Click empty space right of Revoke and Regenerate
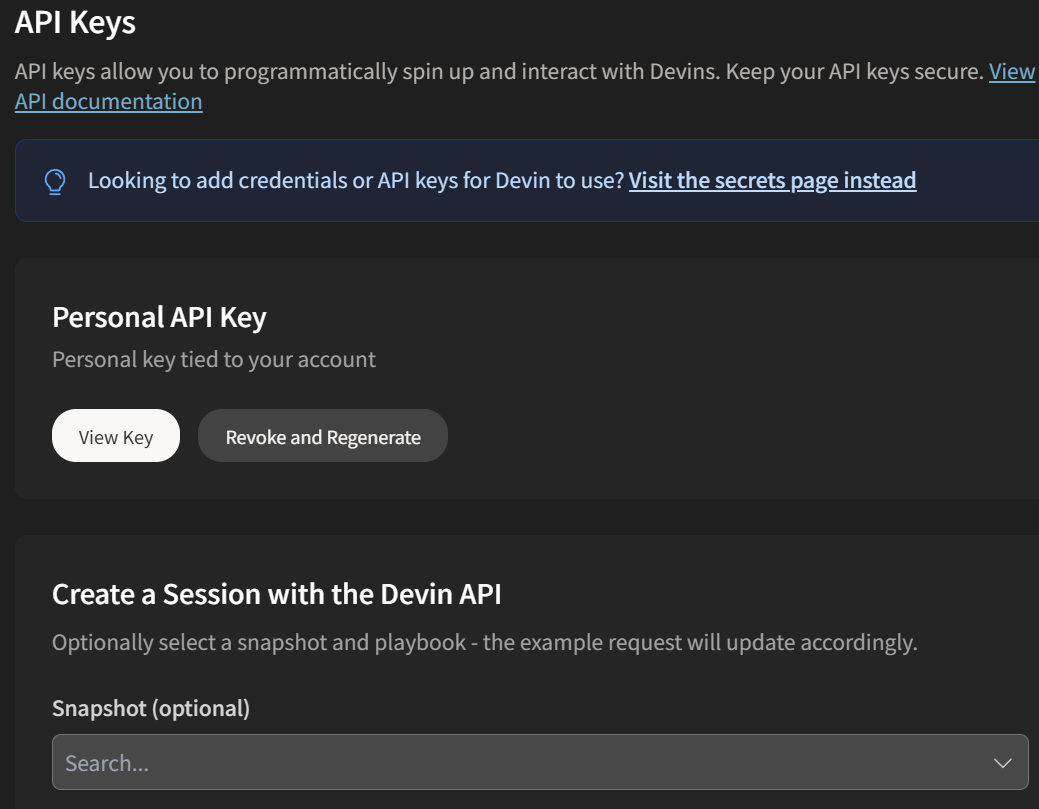This screenshot has width=1039, height=809. click(700, 436)
